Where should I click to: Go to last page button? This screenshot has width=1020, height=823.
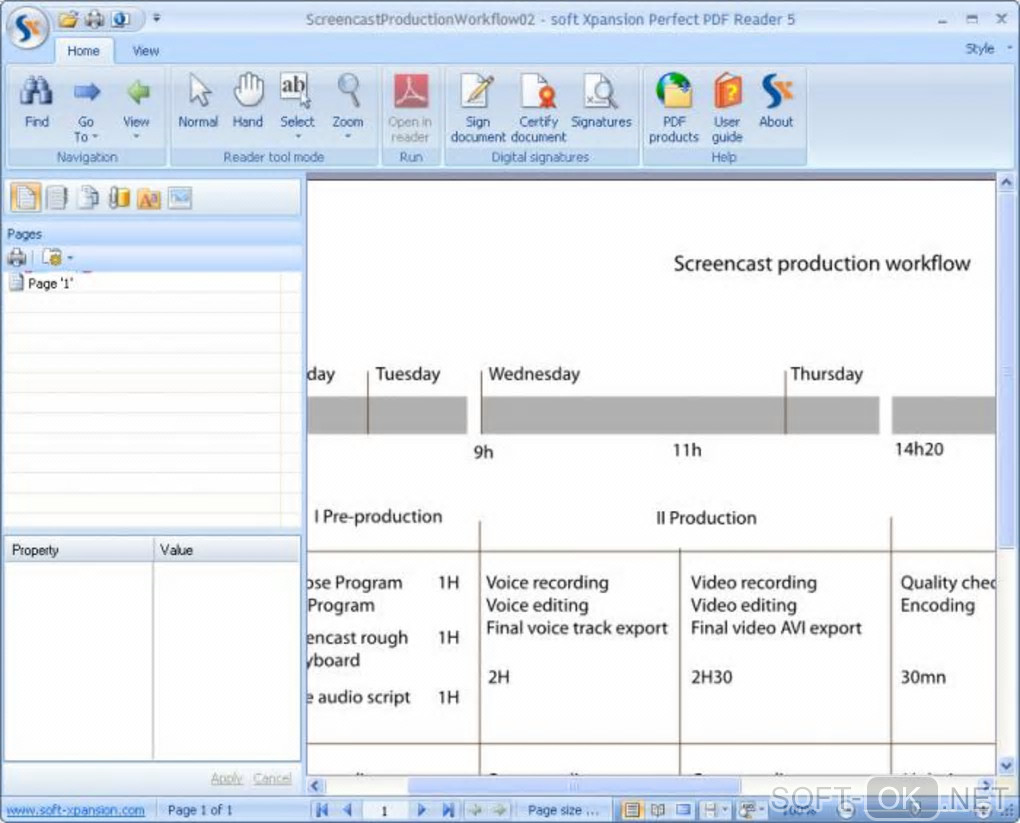point(448,810)
